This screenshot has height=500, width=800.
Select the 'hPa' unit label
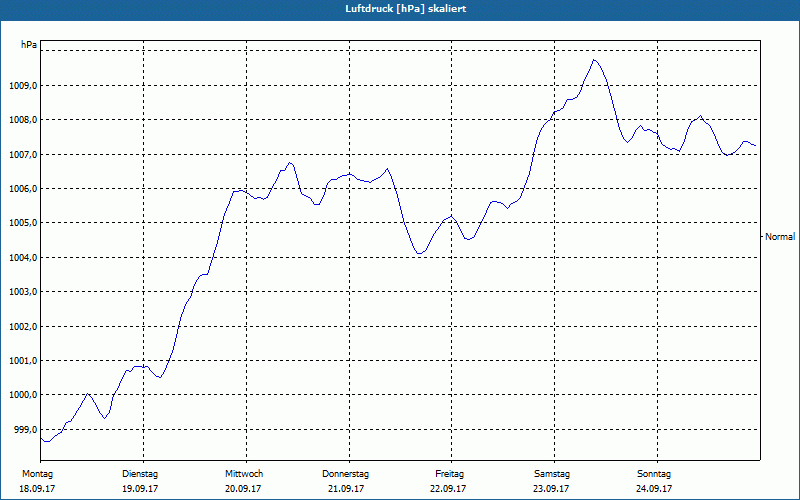click(x=29, y=45)
